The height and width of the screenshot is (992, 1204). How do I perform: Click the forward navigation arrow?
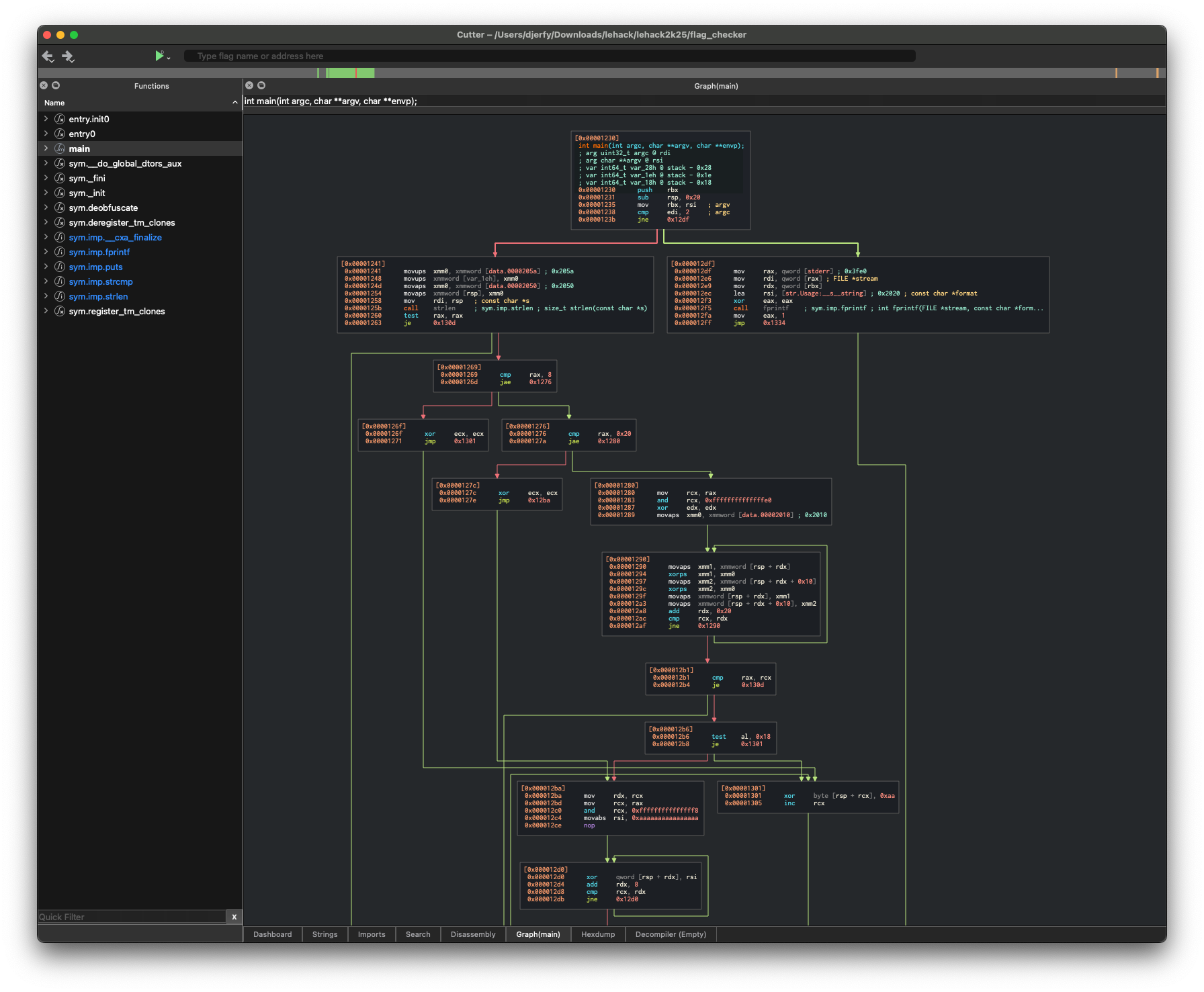[68, 56]
